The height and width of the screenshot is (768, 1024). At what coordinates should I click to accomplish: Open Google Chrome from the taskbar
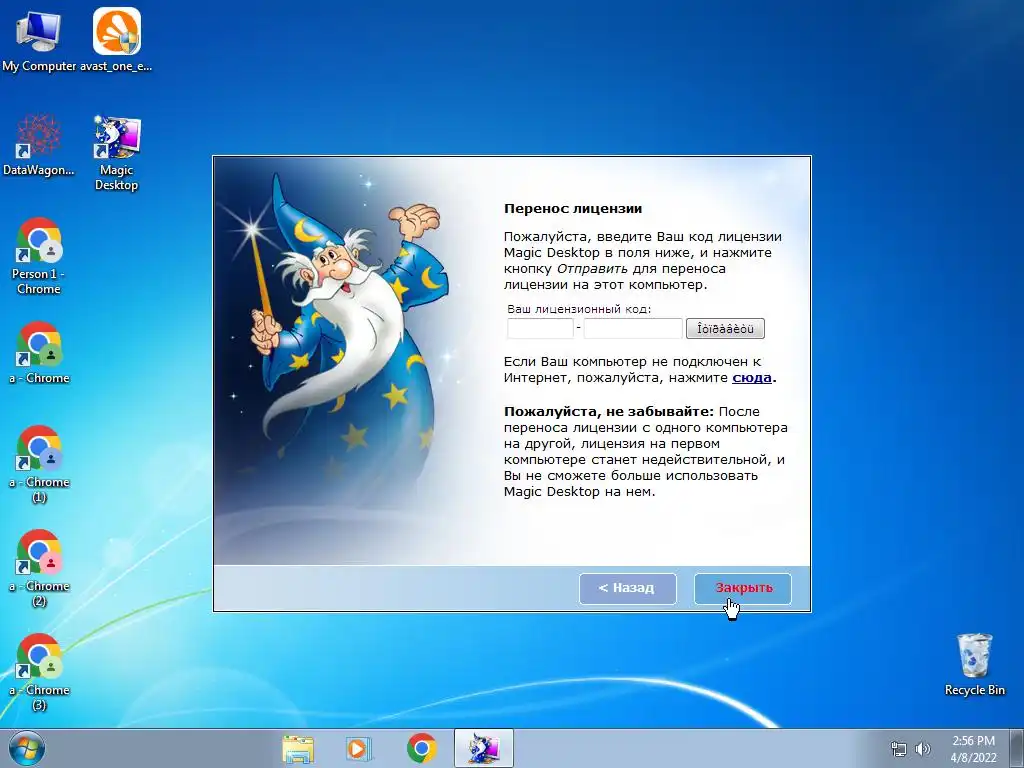tap(421, 748)
